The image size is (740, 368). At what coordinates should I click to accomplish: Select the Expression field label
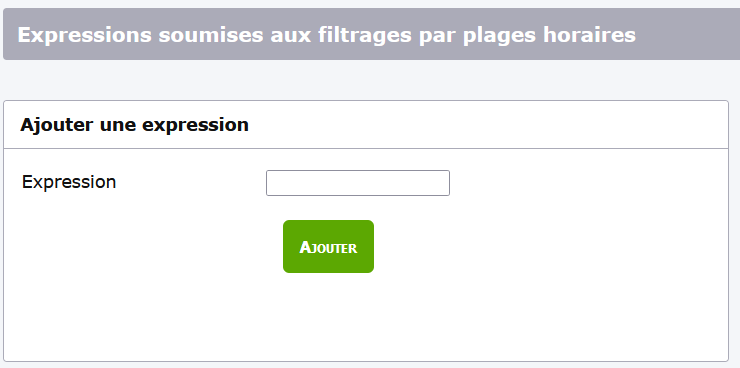(x=69, y=182)
